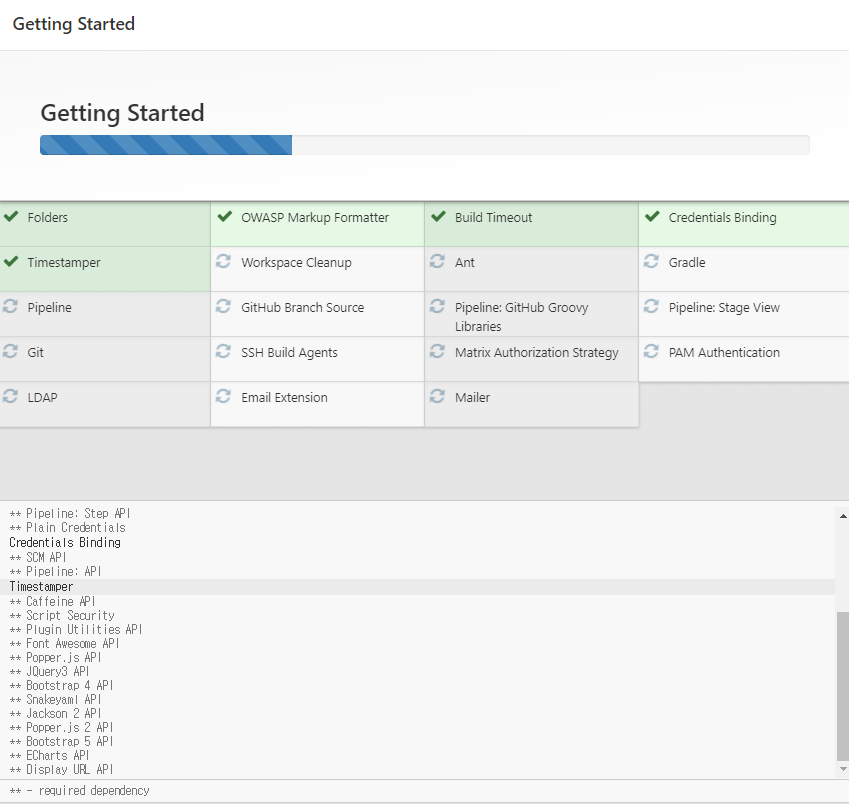This screenshot has width=849, height=809.
Task: Click the log scrollbar down arrow
Action: click(x=843, y=769)
